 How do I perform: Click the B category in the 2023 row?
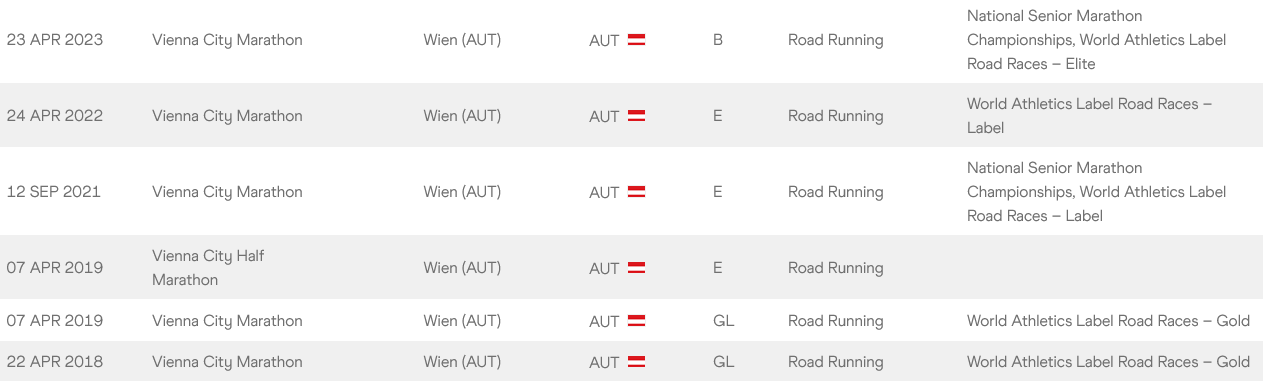click(x=718, y=40)
